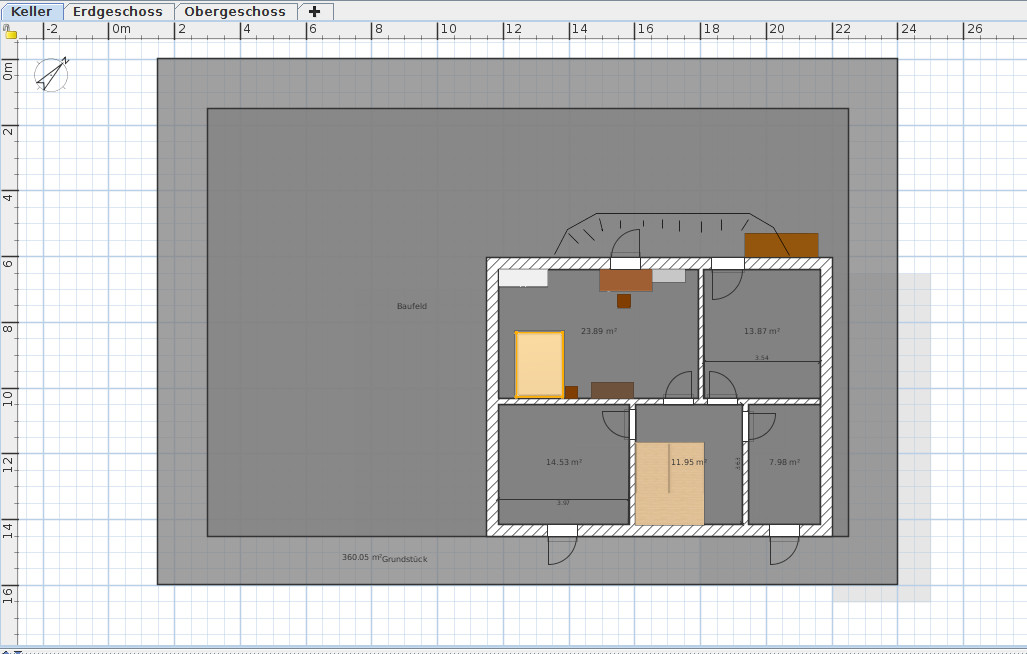Pick the white furniture in room's top-left corner
Viewport: 1027px width, 654px height.
pos(523,278)
